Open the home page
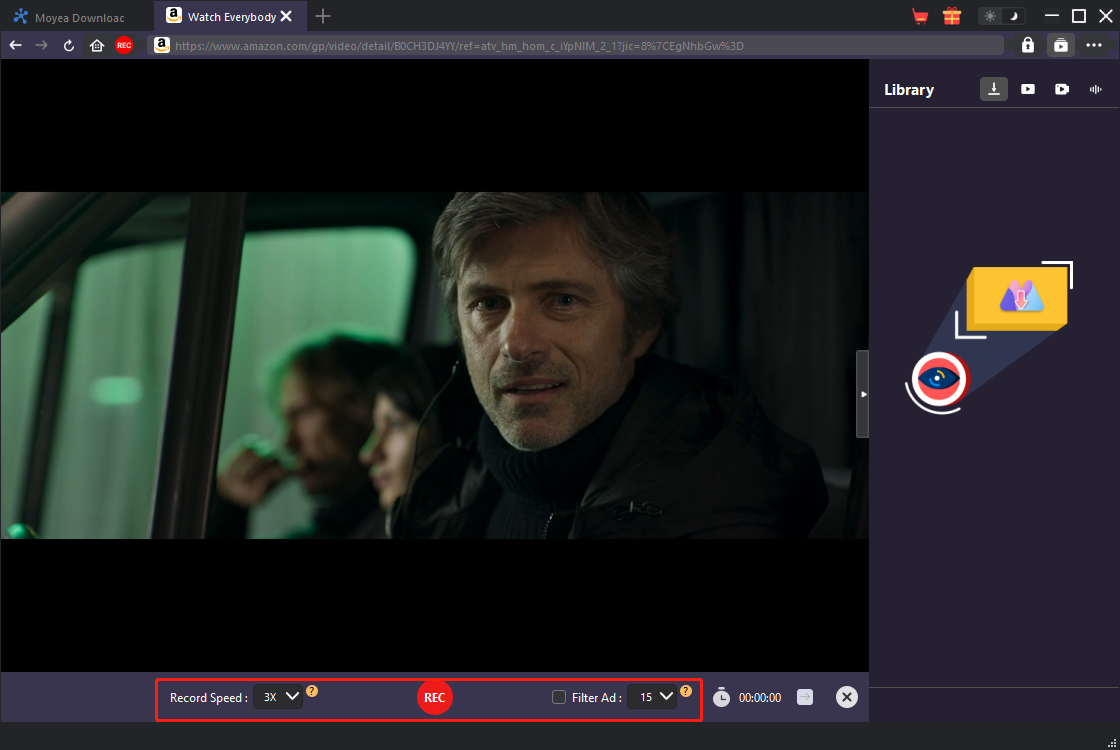Image resolution: width=1120 pixels, height=750 pixels. tap(96, 46)
